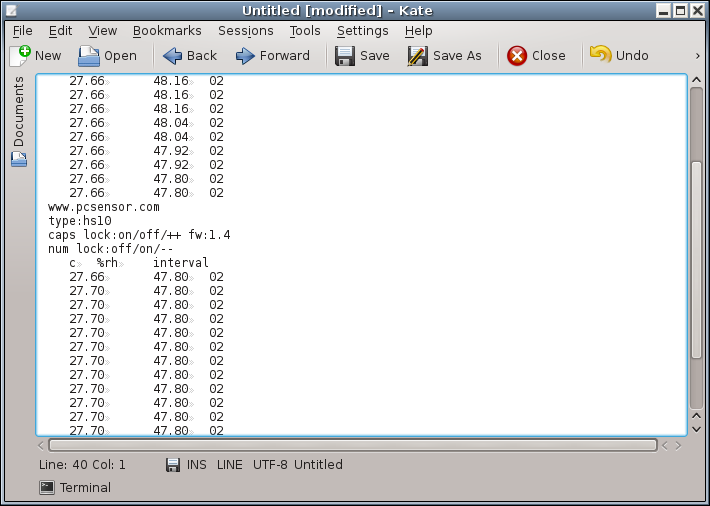Image resolution: width=710 pixels, height=506 pixels.
Task: Click the modified-state floppy icon in status bar
Action: point(173,465)
